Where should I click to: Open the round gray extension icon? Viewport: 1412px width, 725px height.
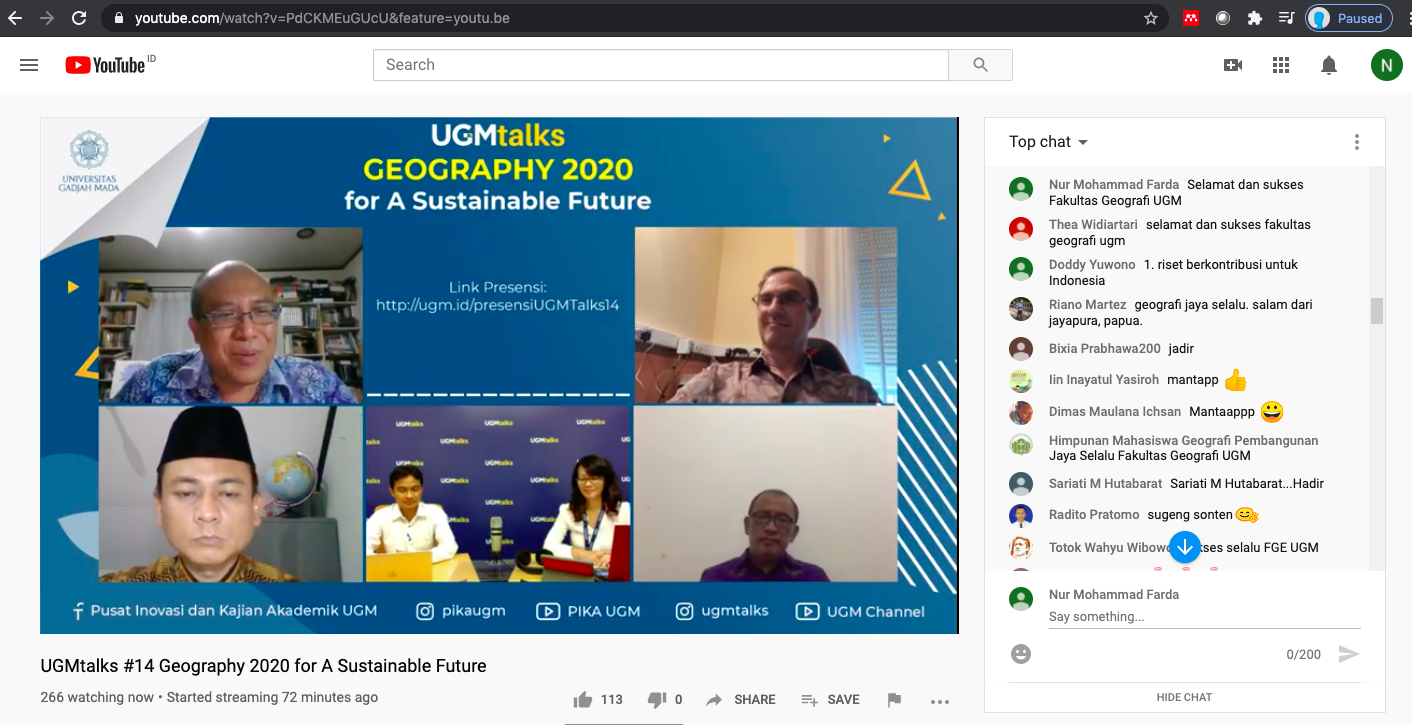tap(1223, 18)
